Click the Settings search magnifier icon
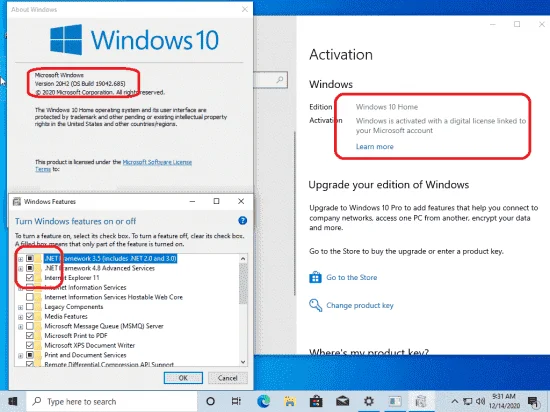 (x=280, y=80)
